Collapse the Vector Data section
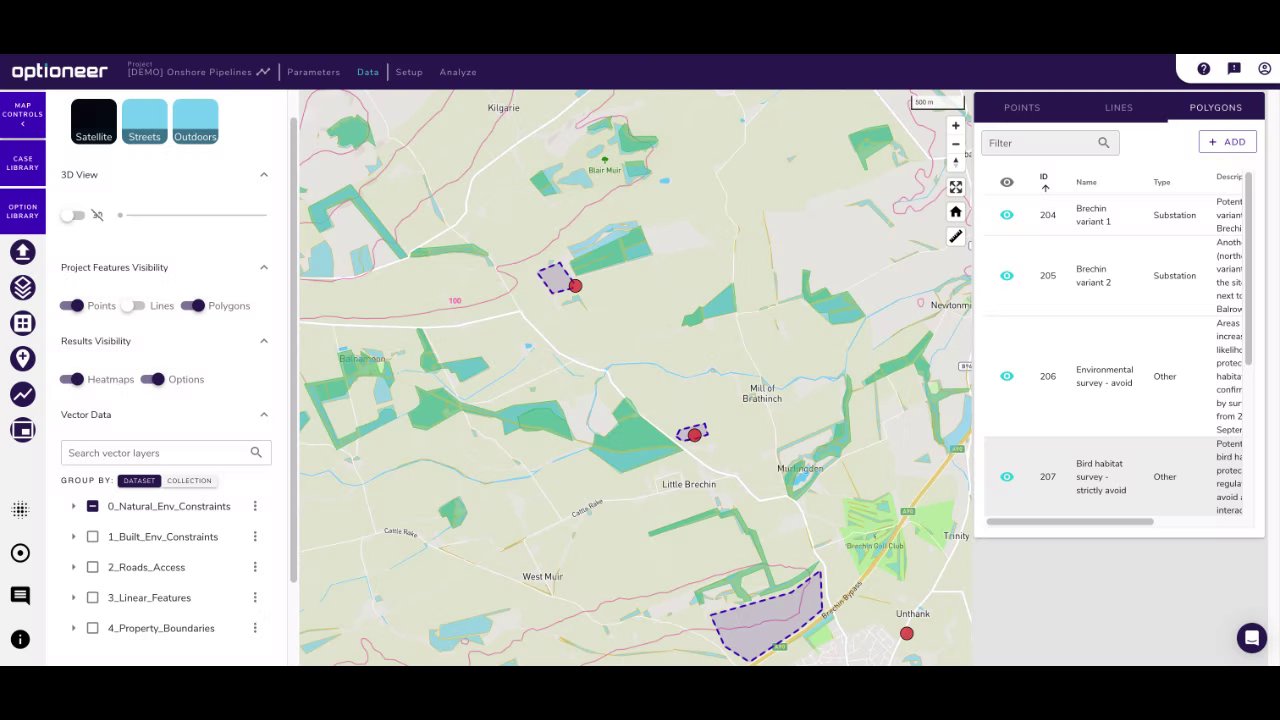 tap(264, 415)
